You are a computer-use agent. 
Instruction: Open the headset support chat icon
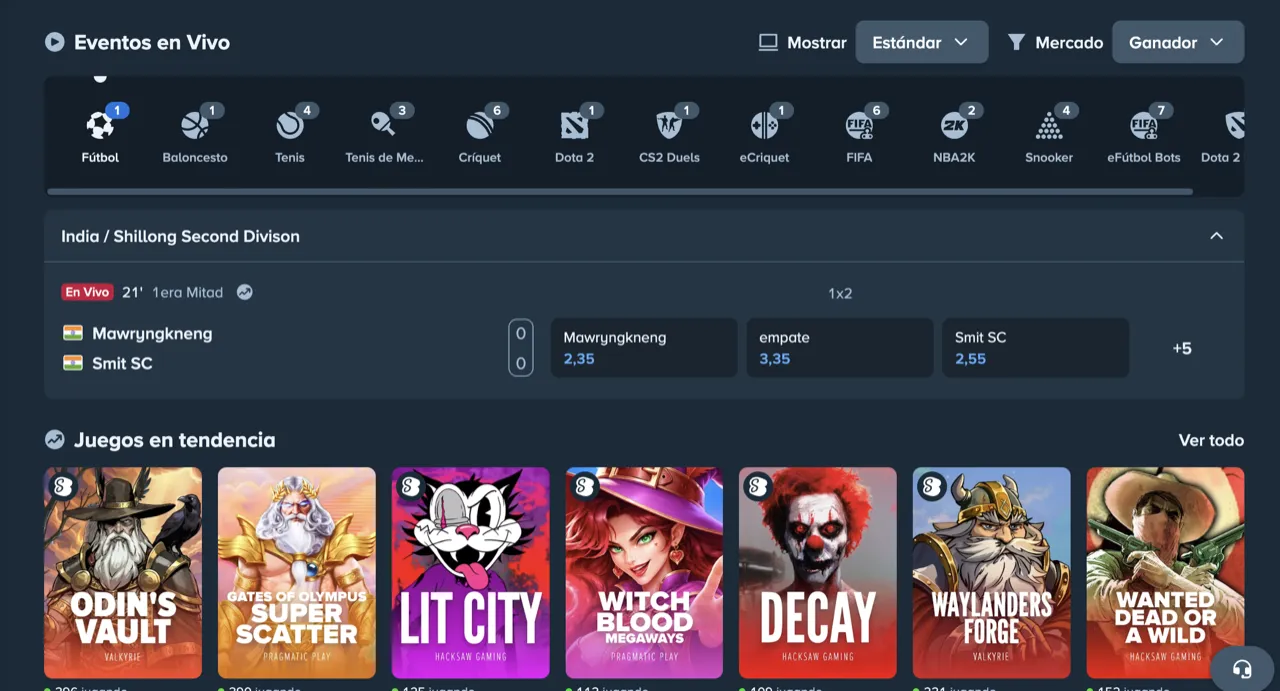tap(1243, 669)
